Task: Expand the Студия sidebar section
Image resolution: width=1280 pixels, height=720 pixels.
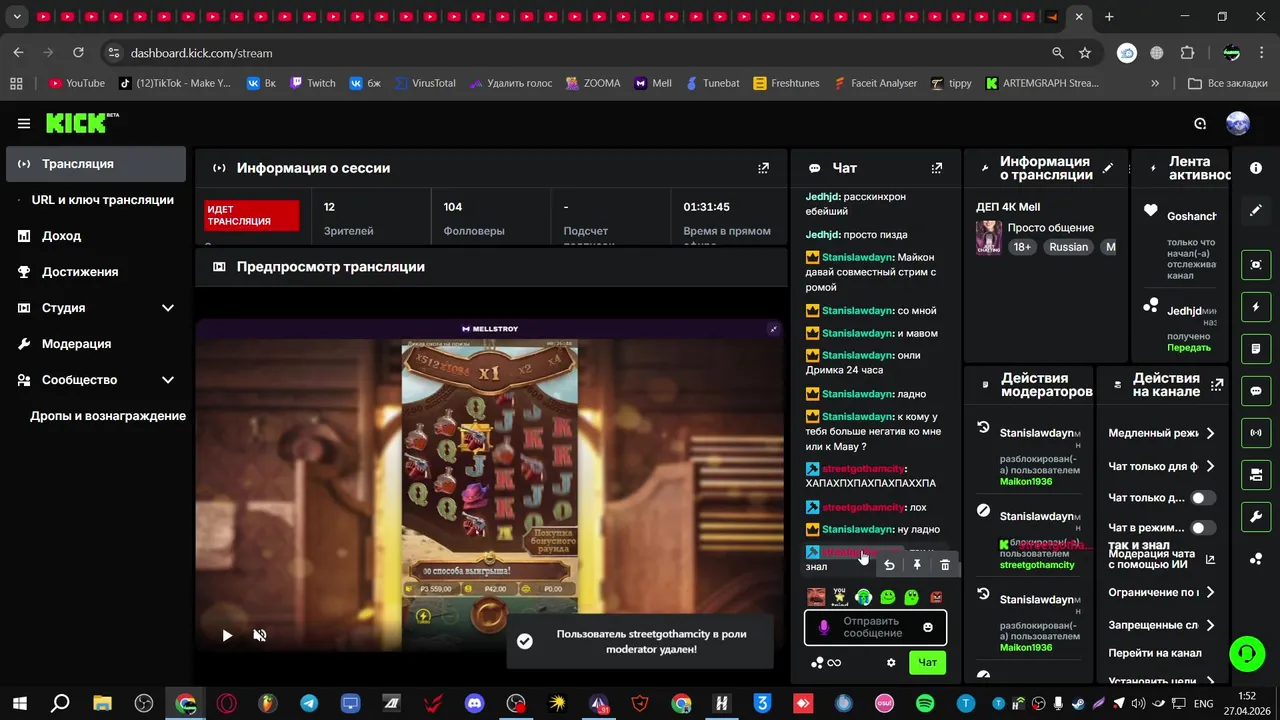Action: click(168, 308)
